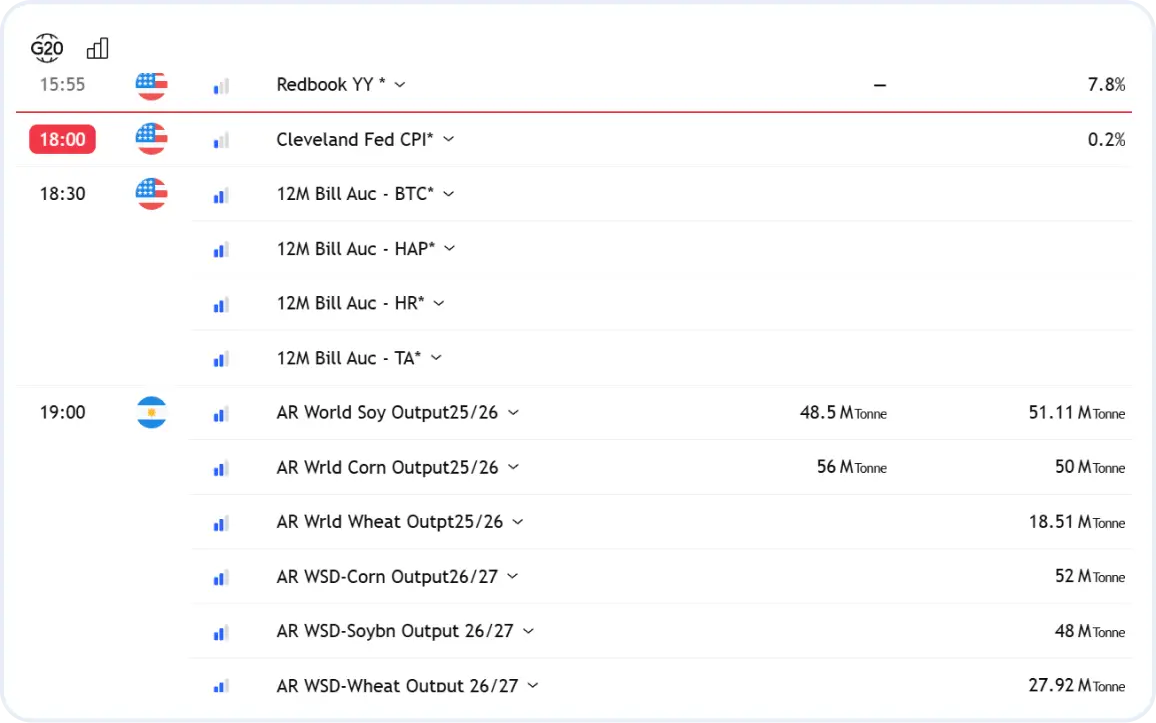Click the 27.92 M Tonne WSD-Wheat value

point(1077,685)
